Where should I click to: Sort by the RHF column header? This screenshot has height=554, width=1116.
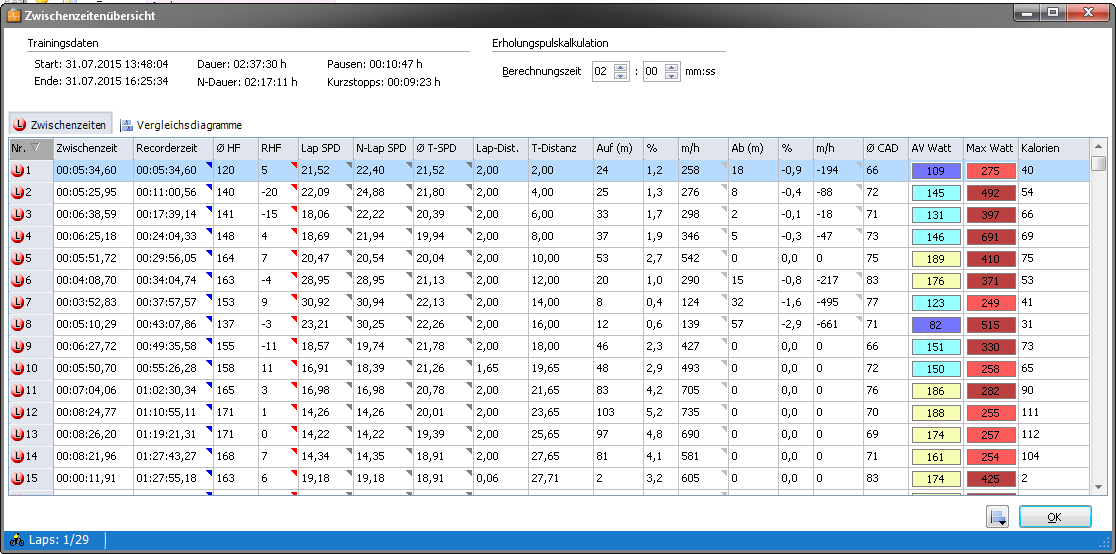pyautogui.click(x=277, y=148)
